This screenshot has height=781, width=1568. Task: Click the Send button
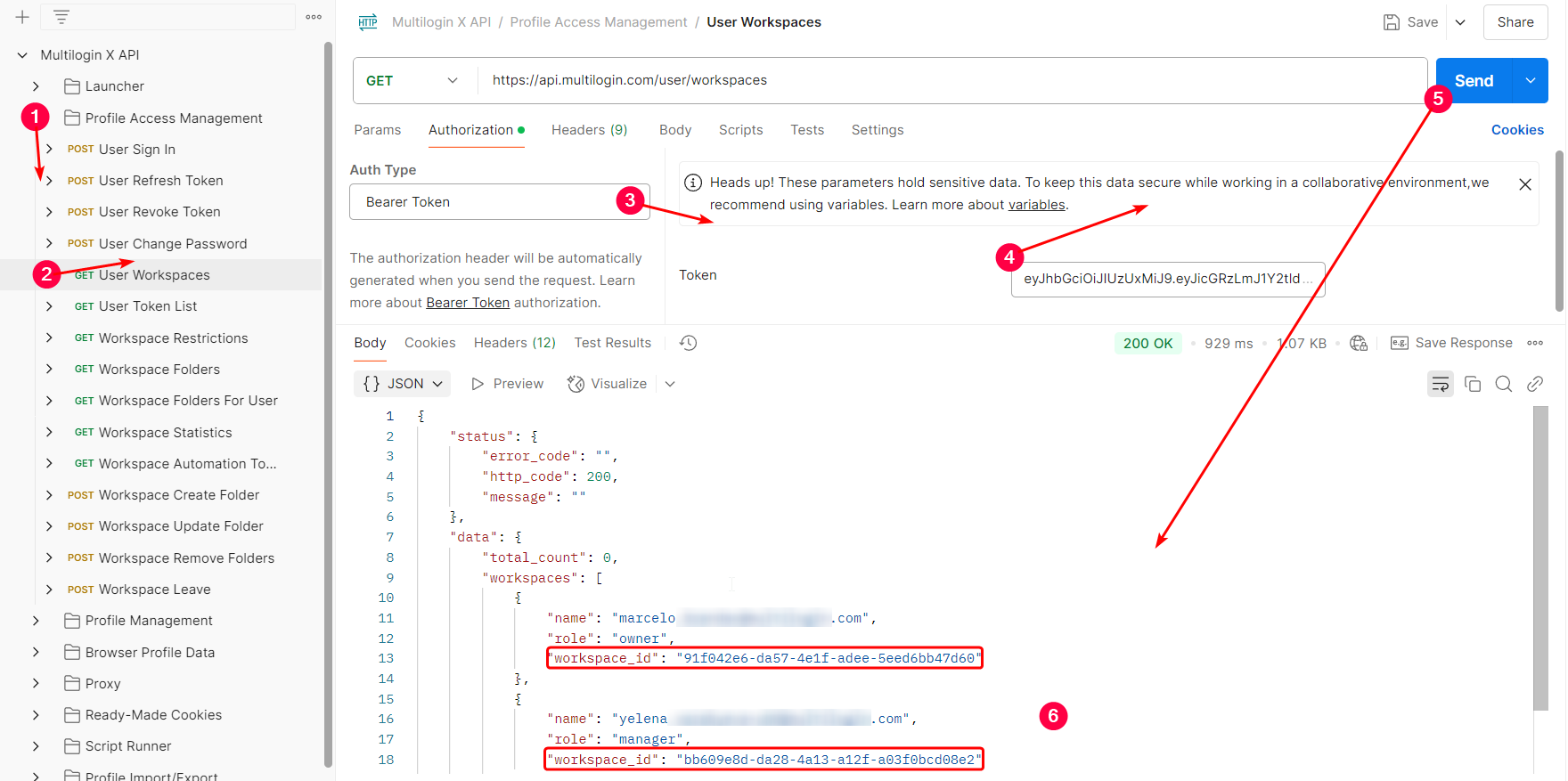coord(1474,81)
